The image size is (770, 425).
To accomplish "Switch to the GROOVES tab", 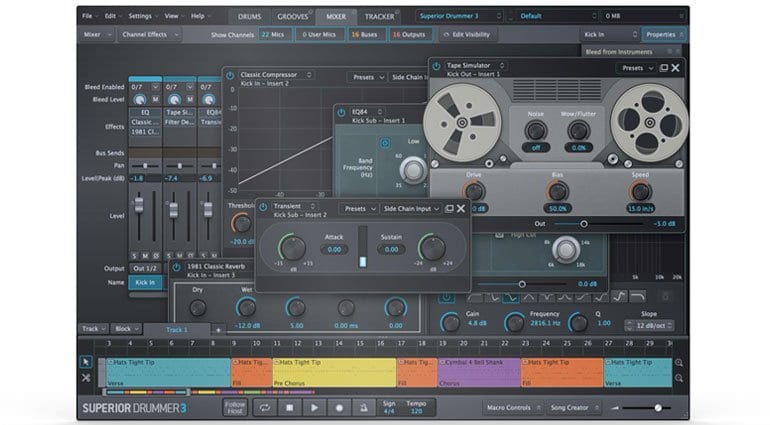I will pyautogui.click(x=293, y=17).
